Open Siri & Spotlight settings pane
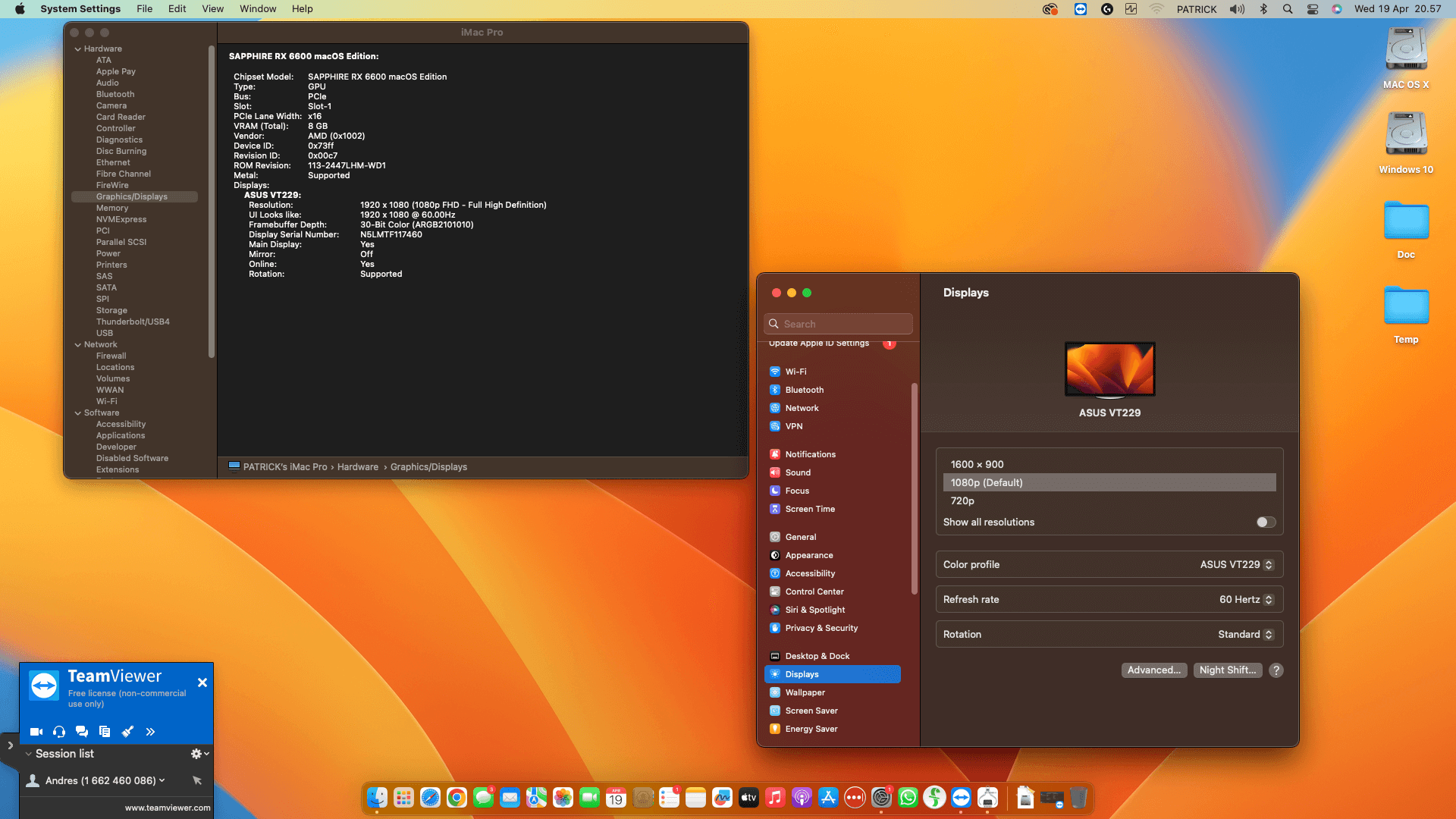Screen dimensions: 1456x819 click(832, 610)
